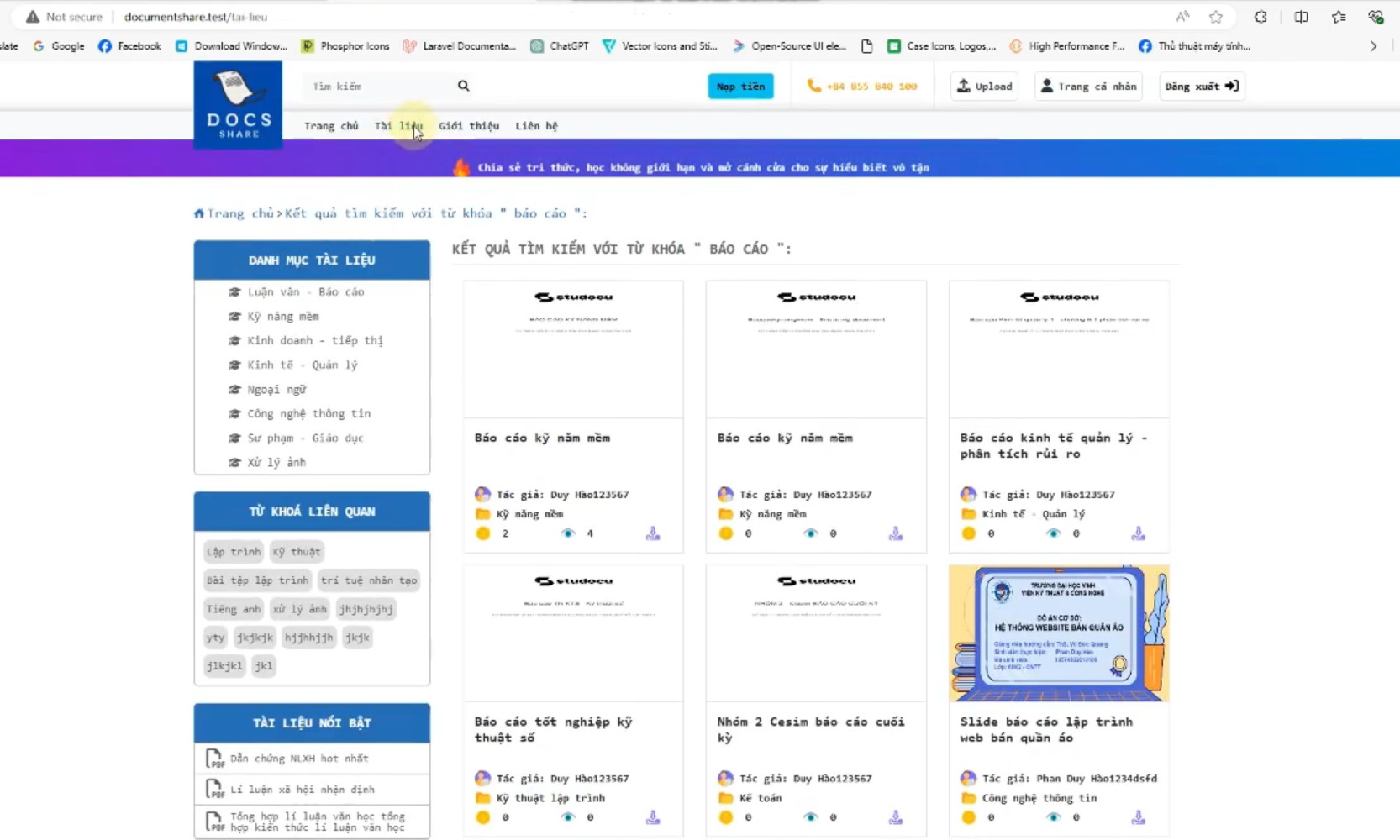Image resolution: width=1400 pixels, height=840 pixels.
Task: Open the Liên hệ menu item
Action: [x=536, y=126]
